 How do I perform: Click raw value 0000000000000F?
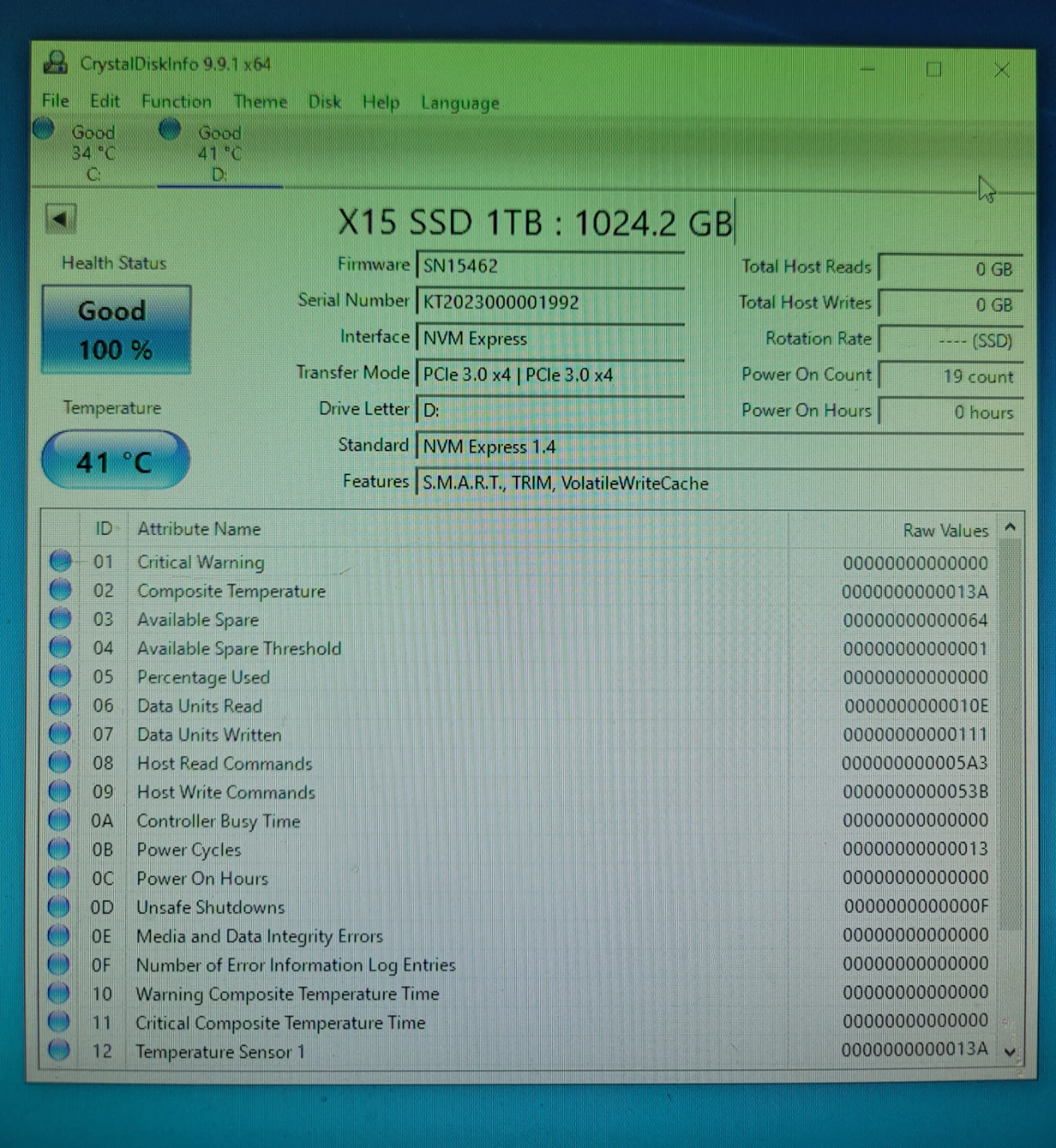point(916,906)
